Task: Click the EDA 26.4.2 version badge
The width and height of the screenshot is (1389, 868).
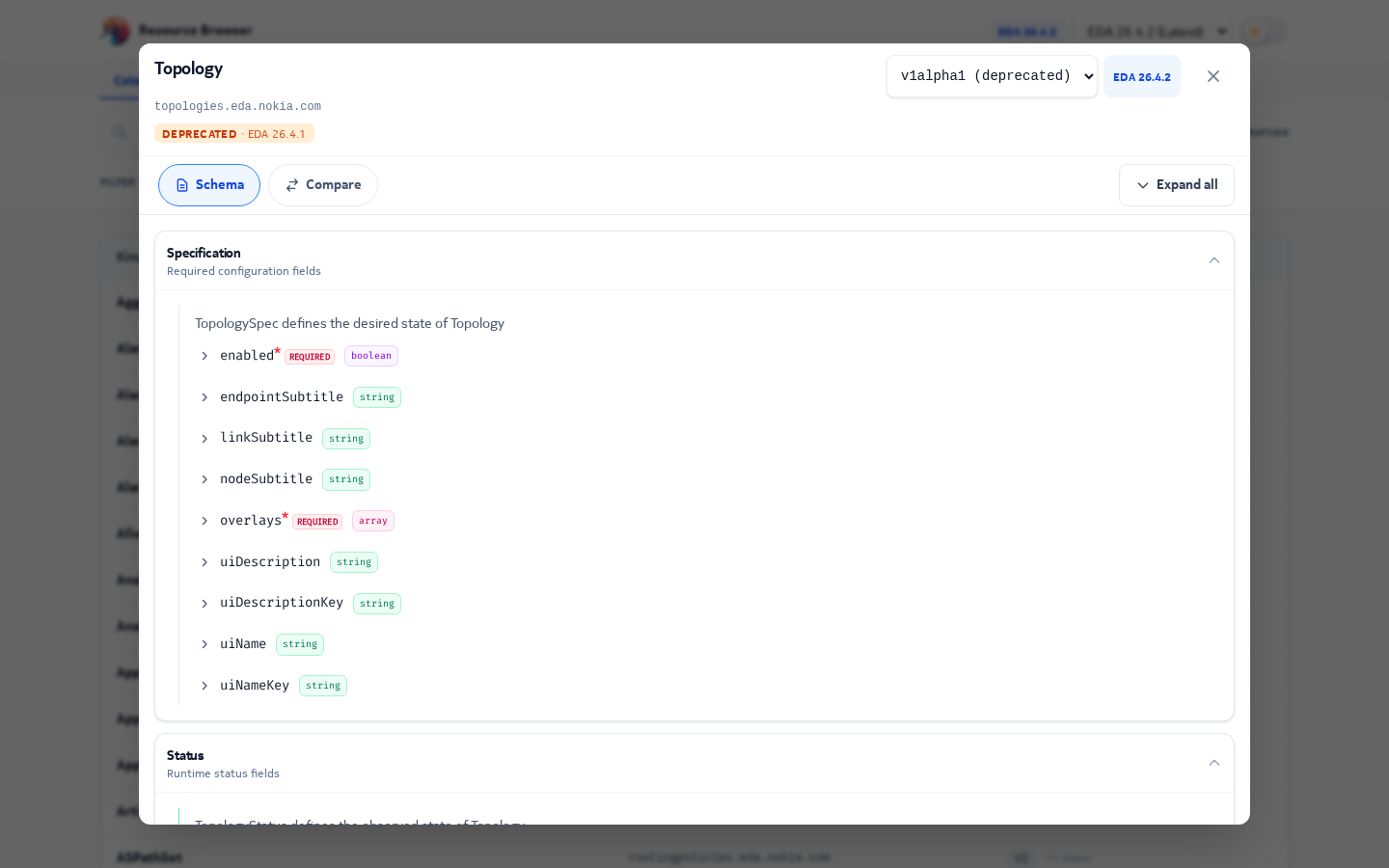Action: 1142,77
